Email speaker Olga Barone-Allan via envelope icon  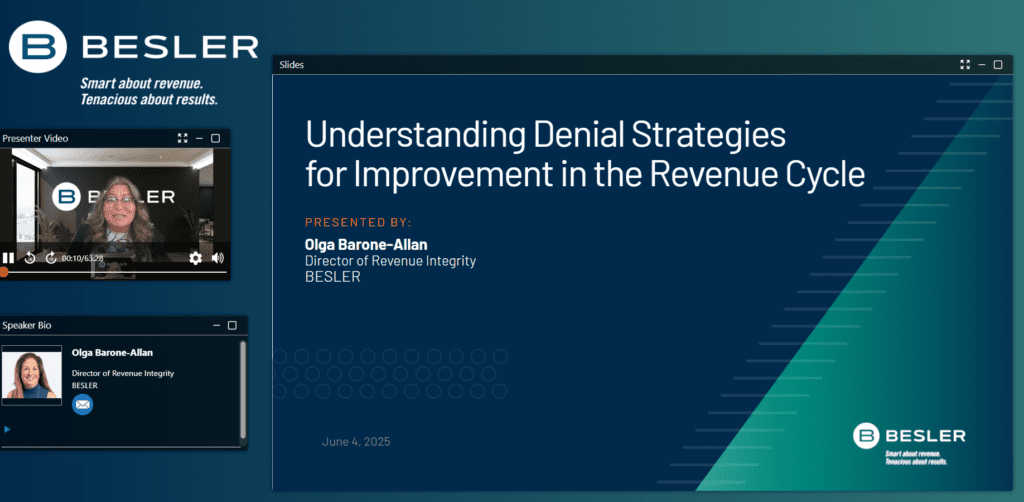82,405
